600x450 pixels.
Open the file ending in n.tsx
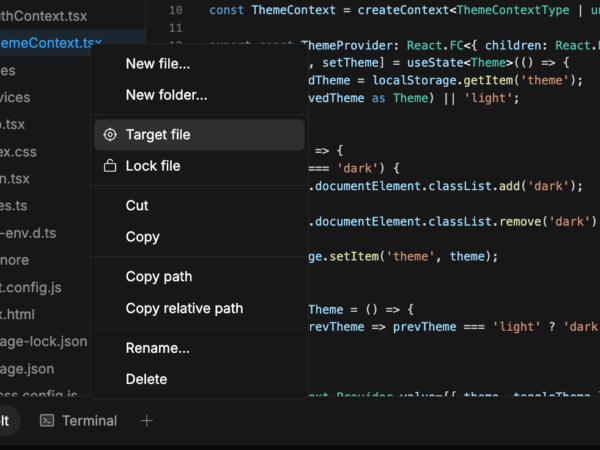15,179
